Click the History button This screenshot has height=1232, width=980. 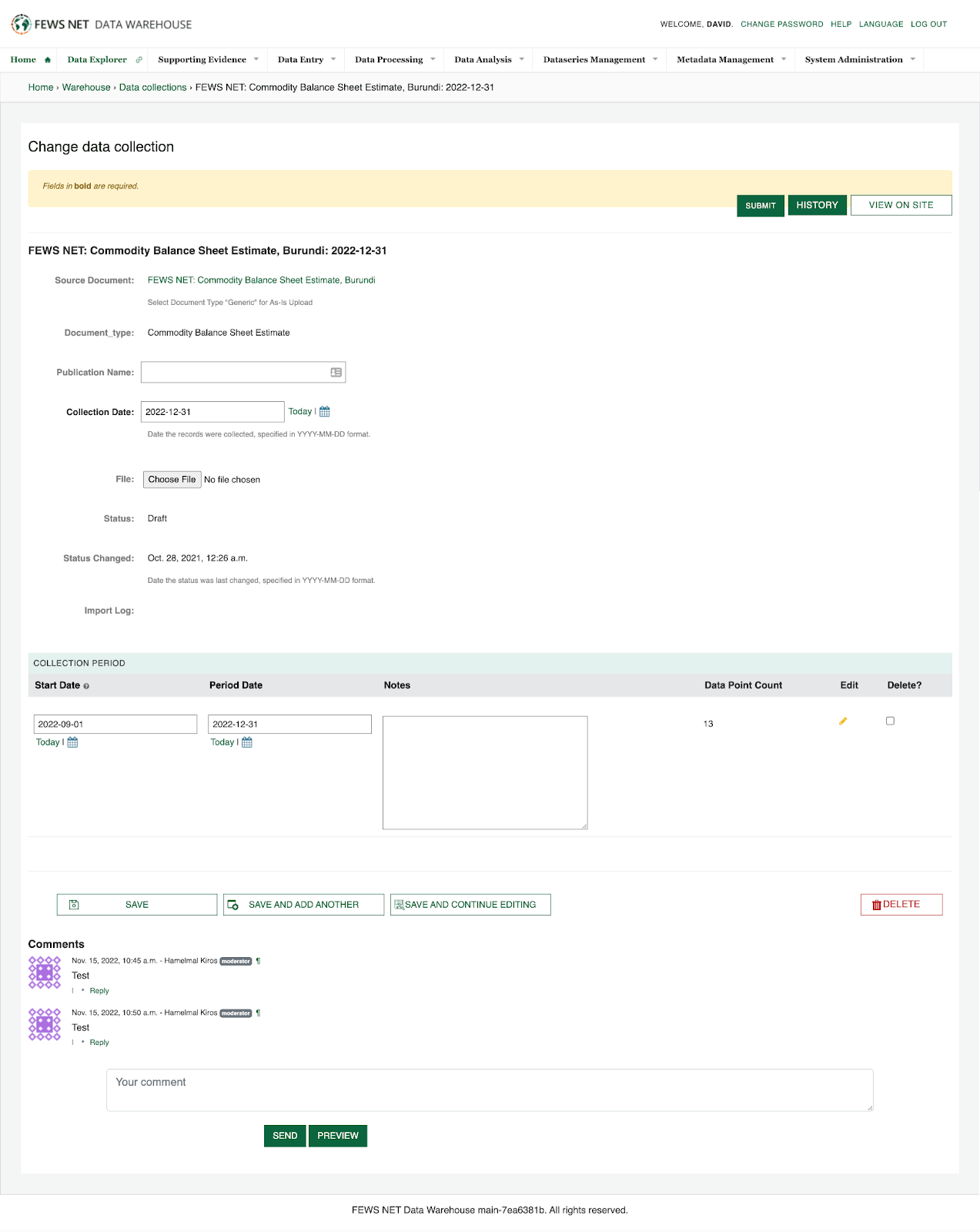pos(817,206)
